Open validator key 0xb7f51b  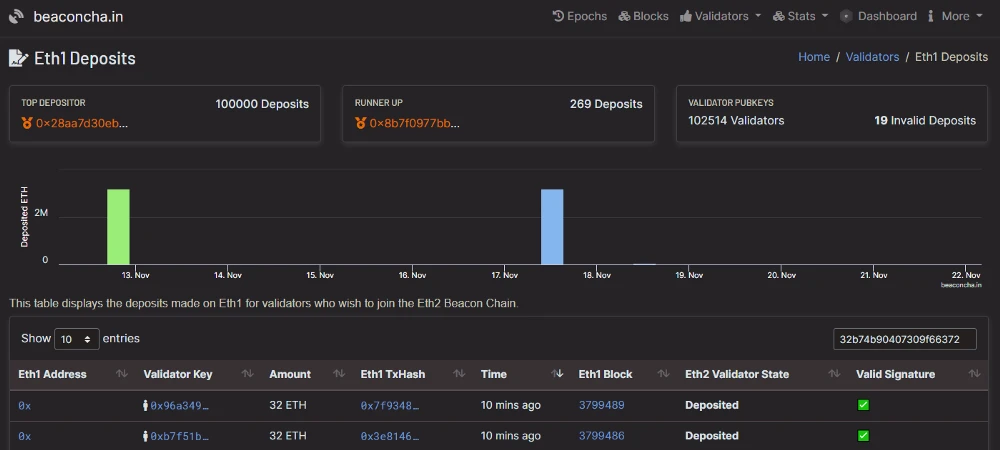pos(179,436)
